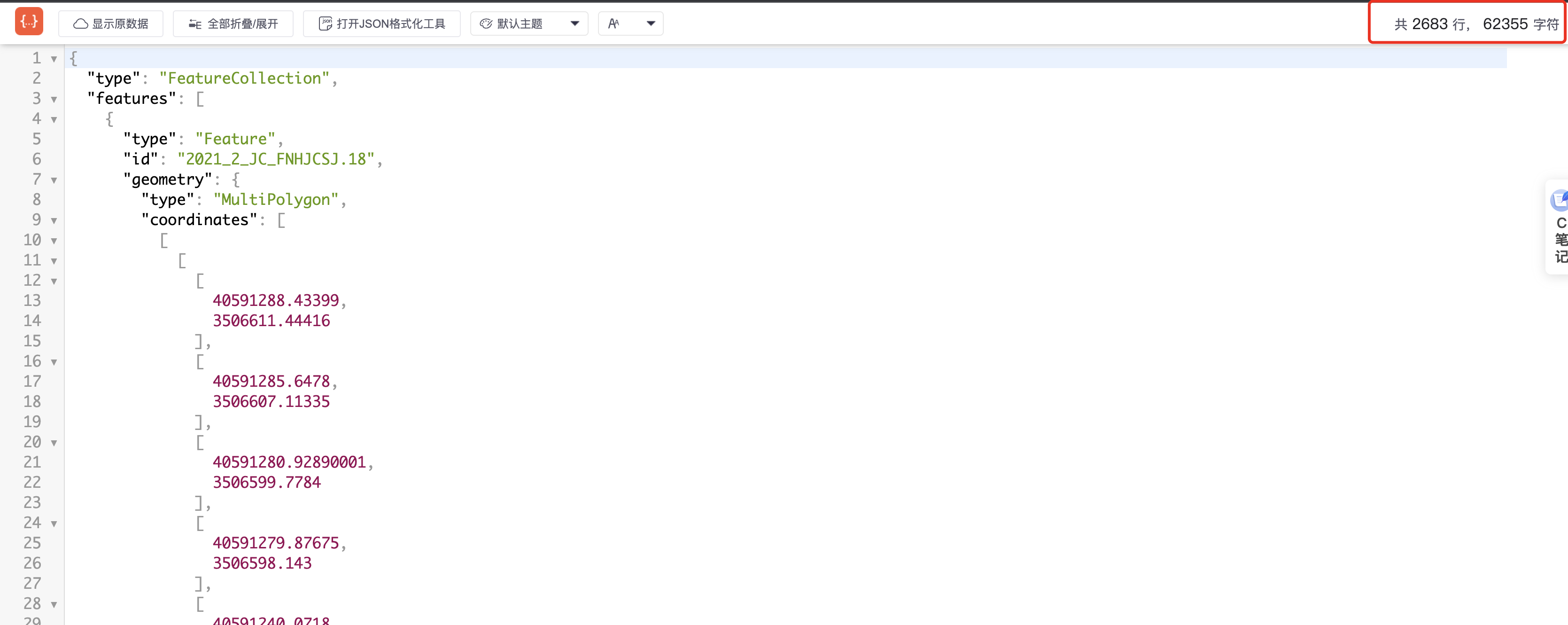Image resolution: width=1568 pixels, height=625 pixels.
Task: Collapse the features array at line 3
Action: coord(54,99)
